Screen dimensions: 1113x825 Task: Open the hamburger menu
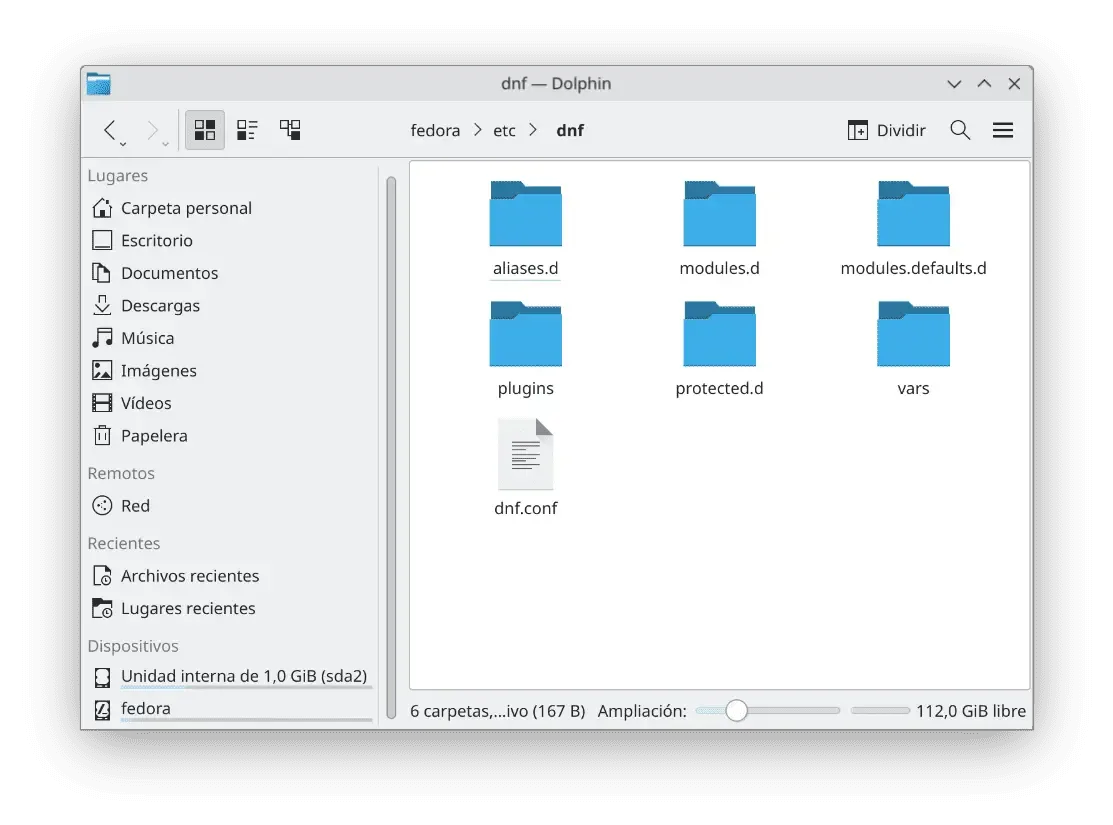1002,130
